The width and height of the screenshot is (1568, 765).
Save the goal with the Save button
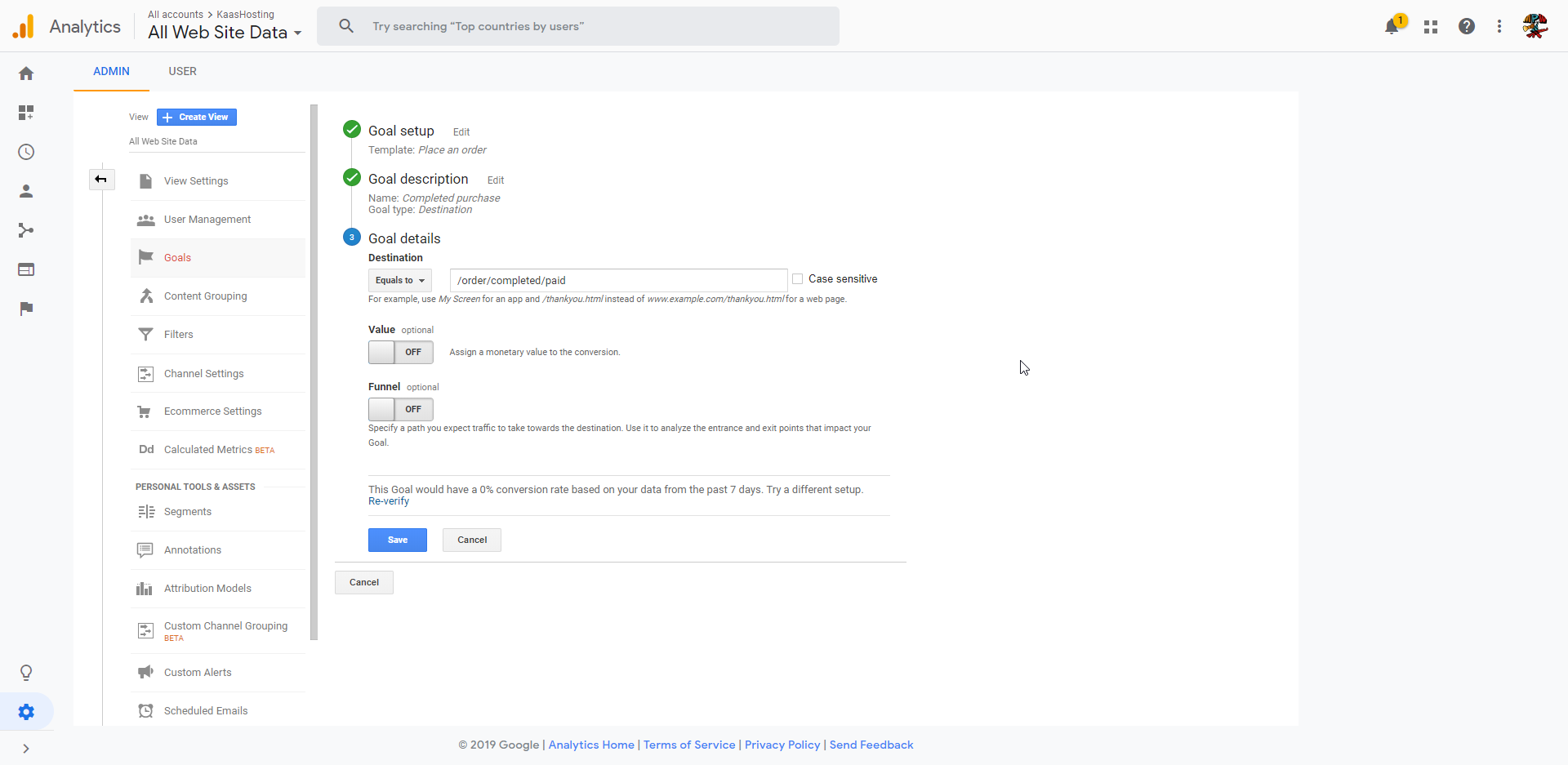[397, 540]
